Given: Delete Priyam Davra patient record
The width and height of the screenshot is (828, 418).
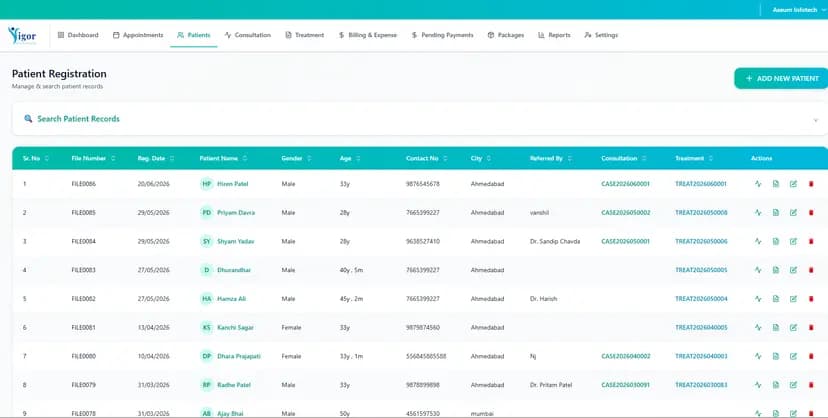Looking at the screenshot, I should coord(811,213).
